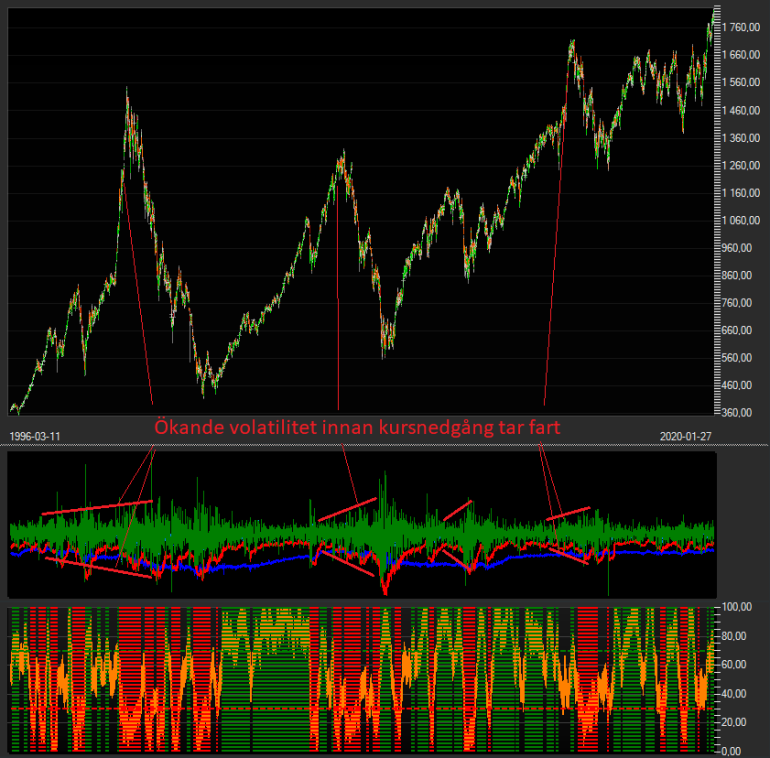Click the 1 260,00 price axis label

click(741, 165)
